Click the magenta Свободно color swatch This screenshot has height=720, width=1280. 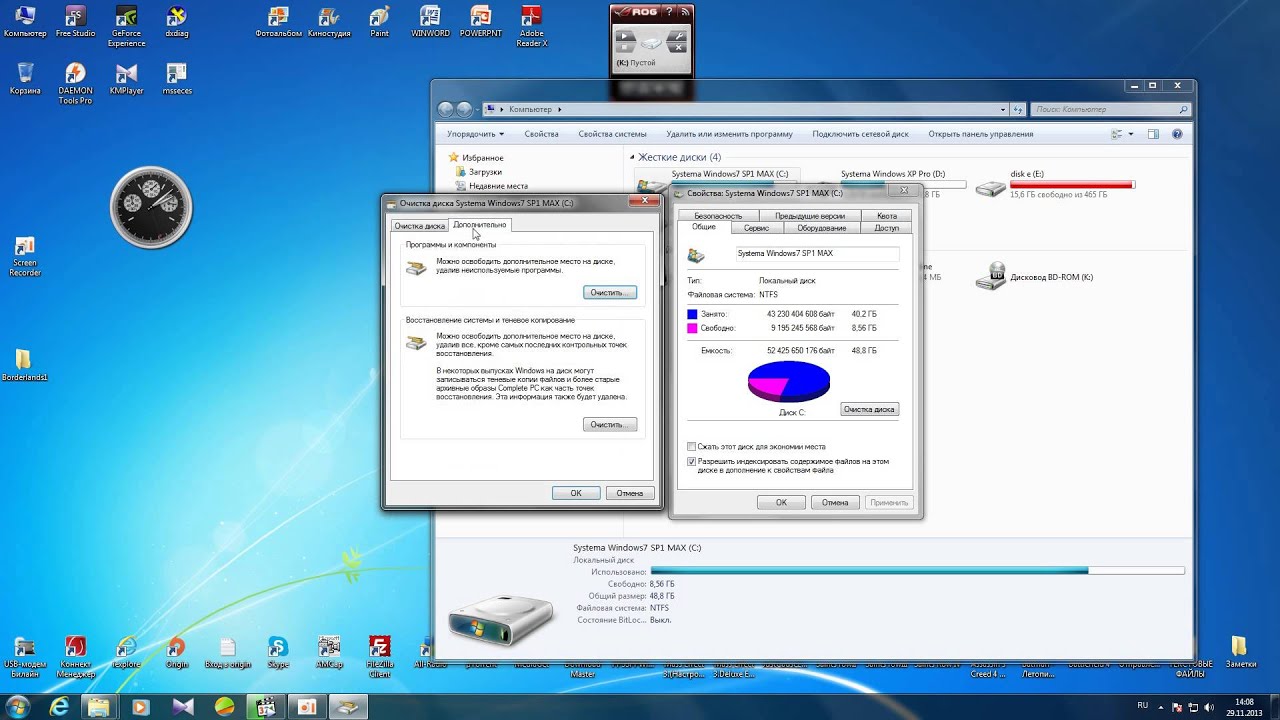[692, 328]
